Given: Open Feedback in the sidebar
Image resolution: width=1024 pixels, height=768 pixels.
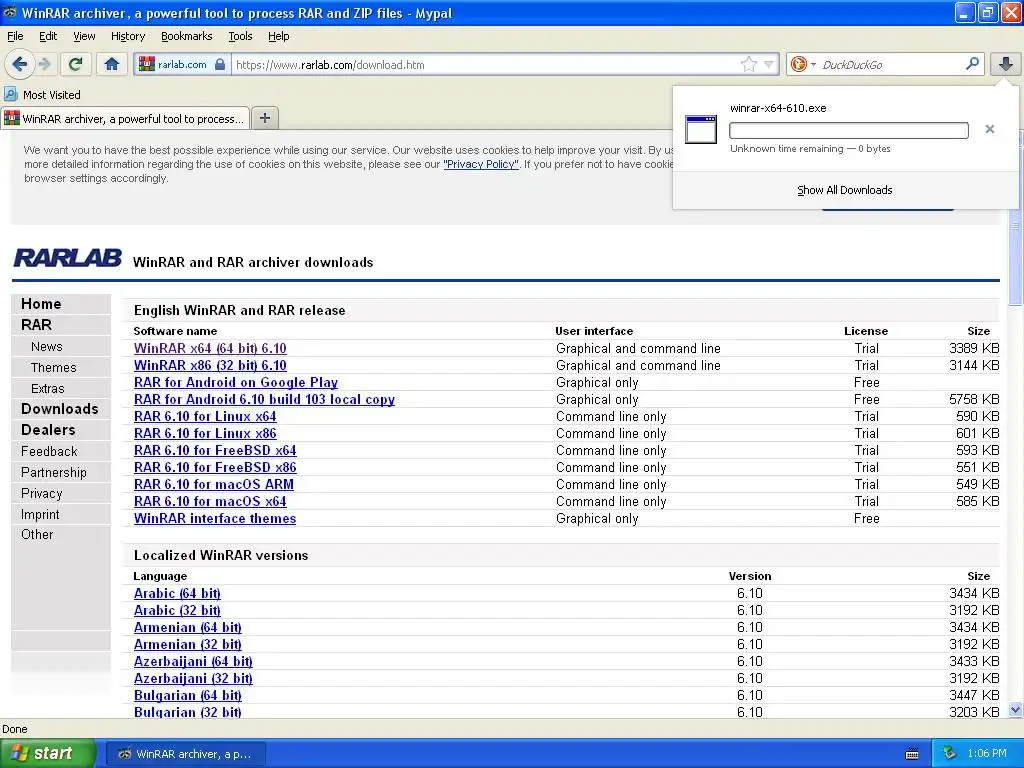Looking at the screenshot, I should pos(49,451).
